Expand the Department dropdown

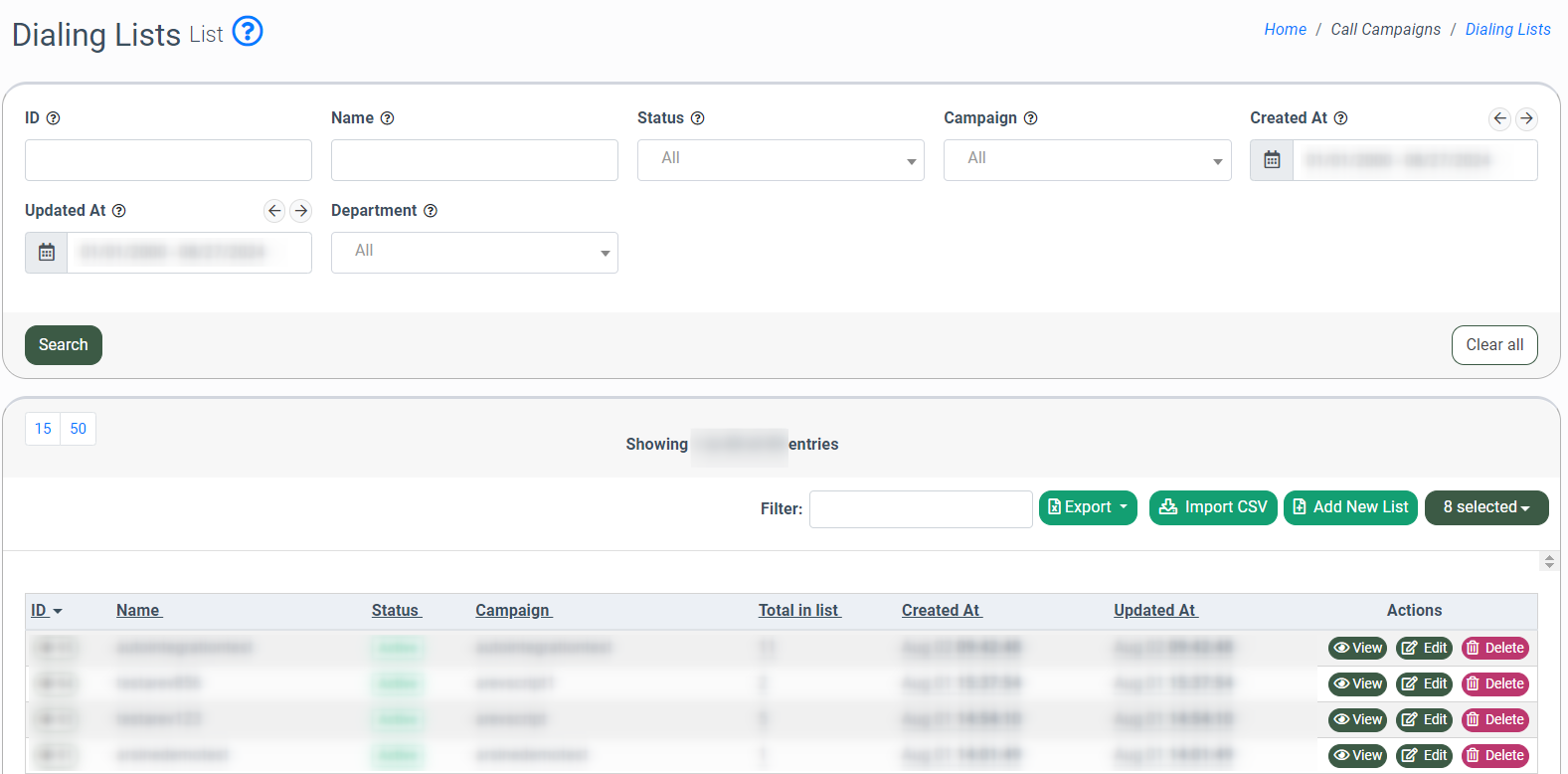pyautogui.click(x=474, y=253)
